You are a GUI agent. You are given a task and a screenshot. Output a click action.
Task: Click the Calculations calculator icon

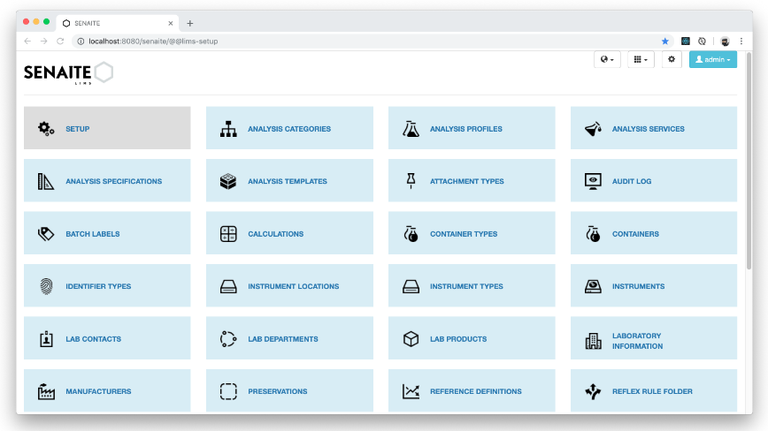coord(228,234)
